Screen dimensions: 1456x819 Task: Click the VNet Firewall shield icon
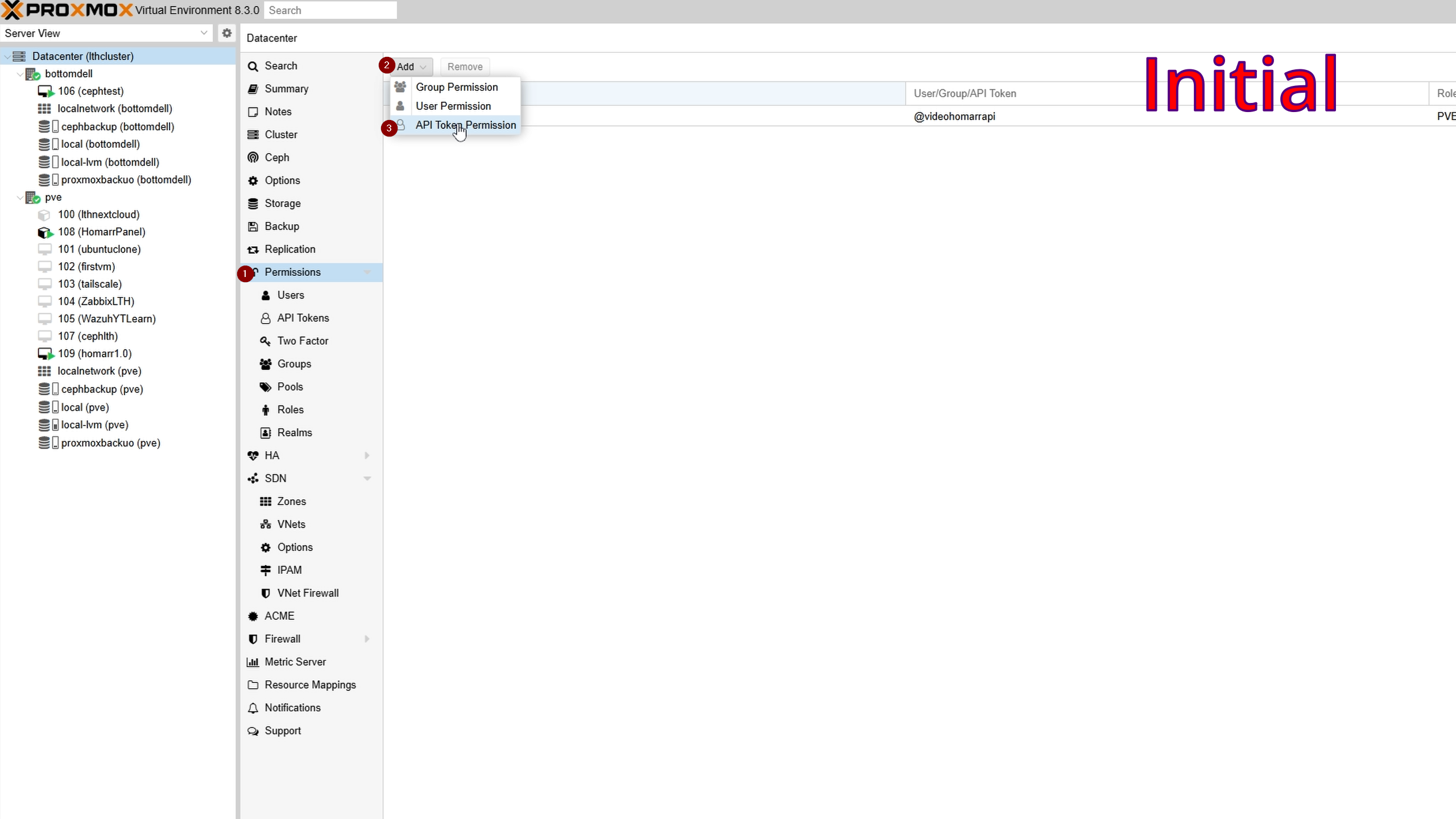pos(266,593)
